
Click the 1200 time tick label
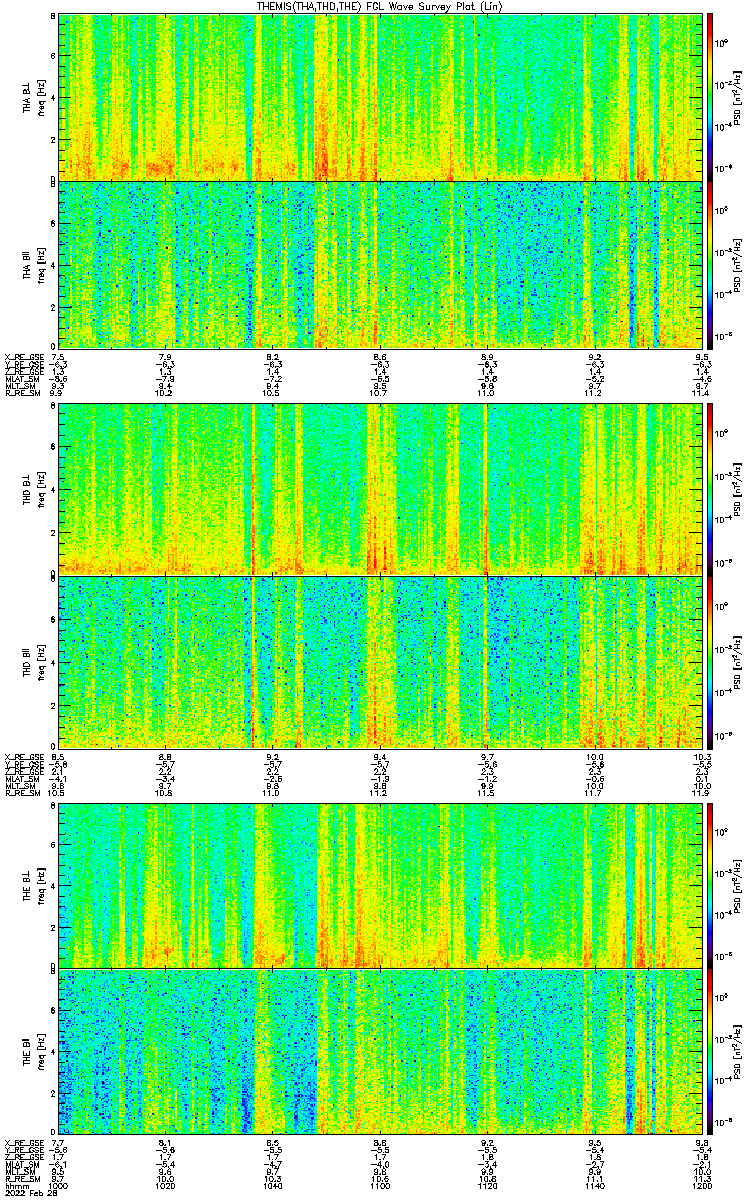701,1186
